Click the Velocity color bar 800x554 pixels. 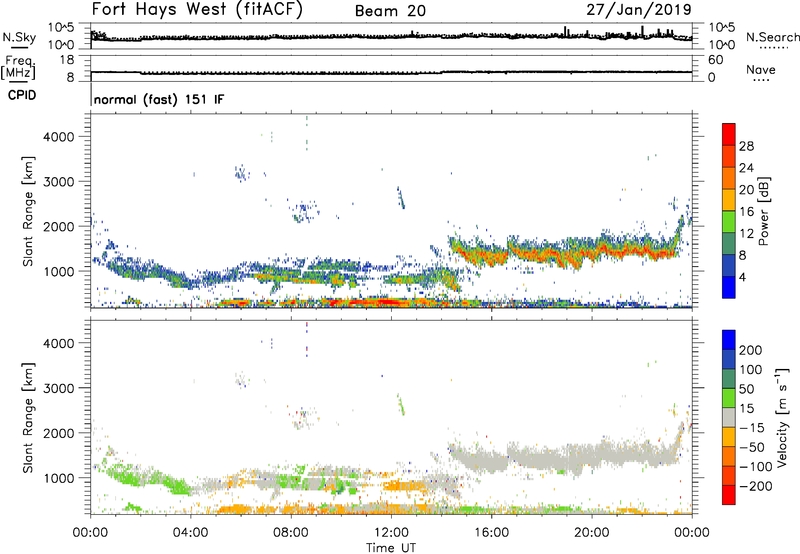(x=729, y=417)
